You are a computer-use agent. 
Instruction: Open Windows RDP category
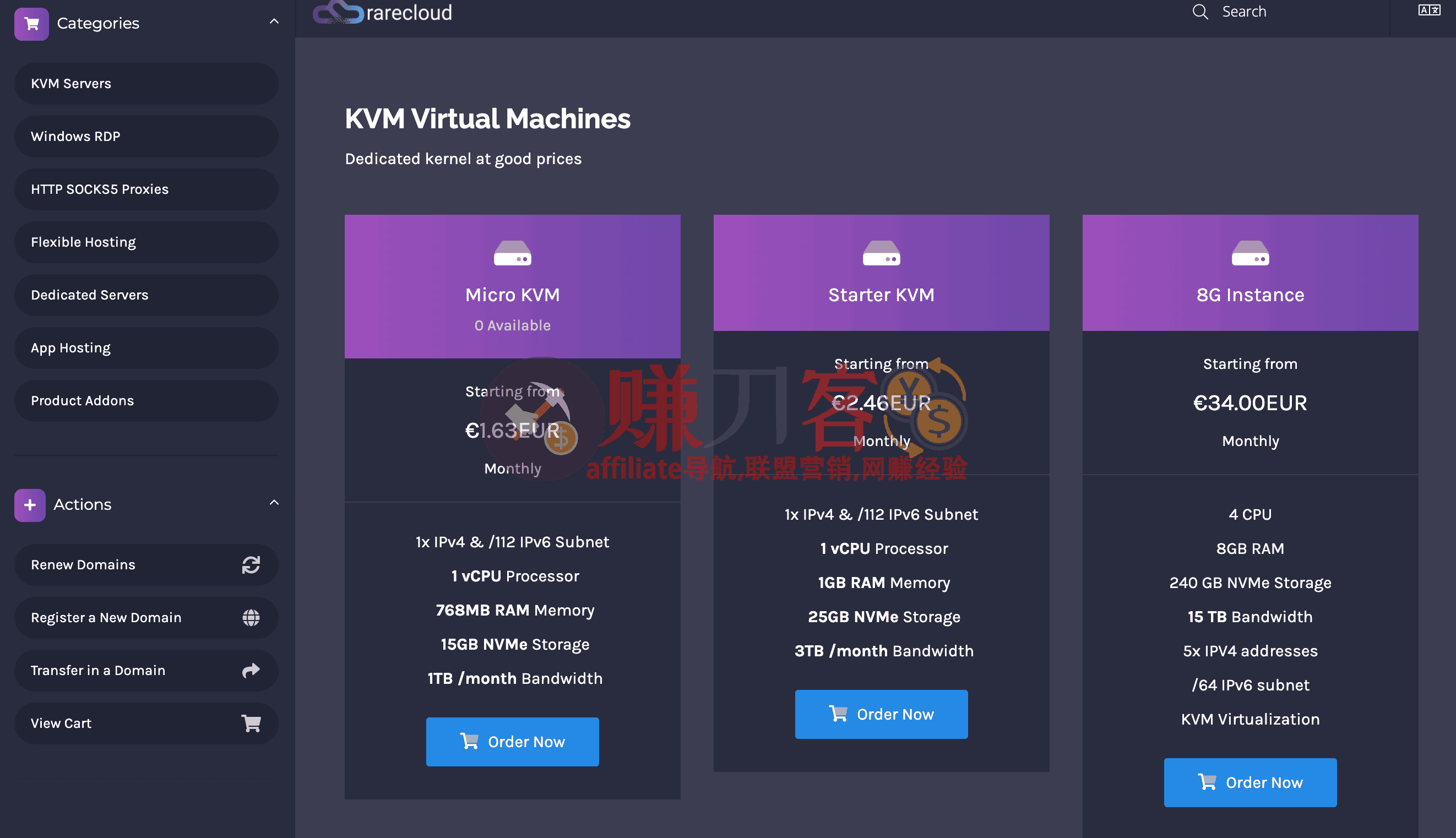(146, 137)
